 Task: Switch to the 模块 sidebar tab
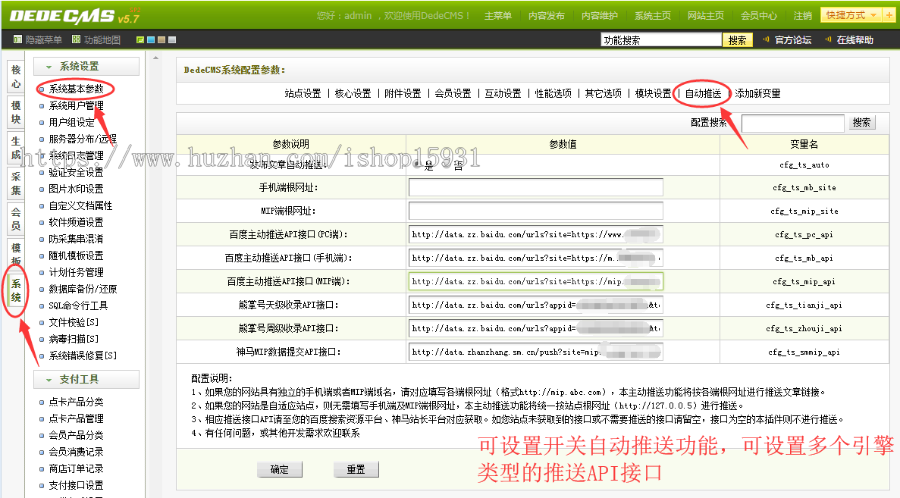point(16,112)
